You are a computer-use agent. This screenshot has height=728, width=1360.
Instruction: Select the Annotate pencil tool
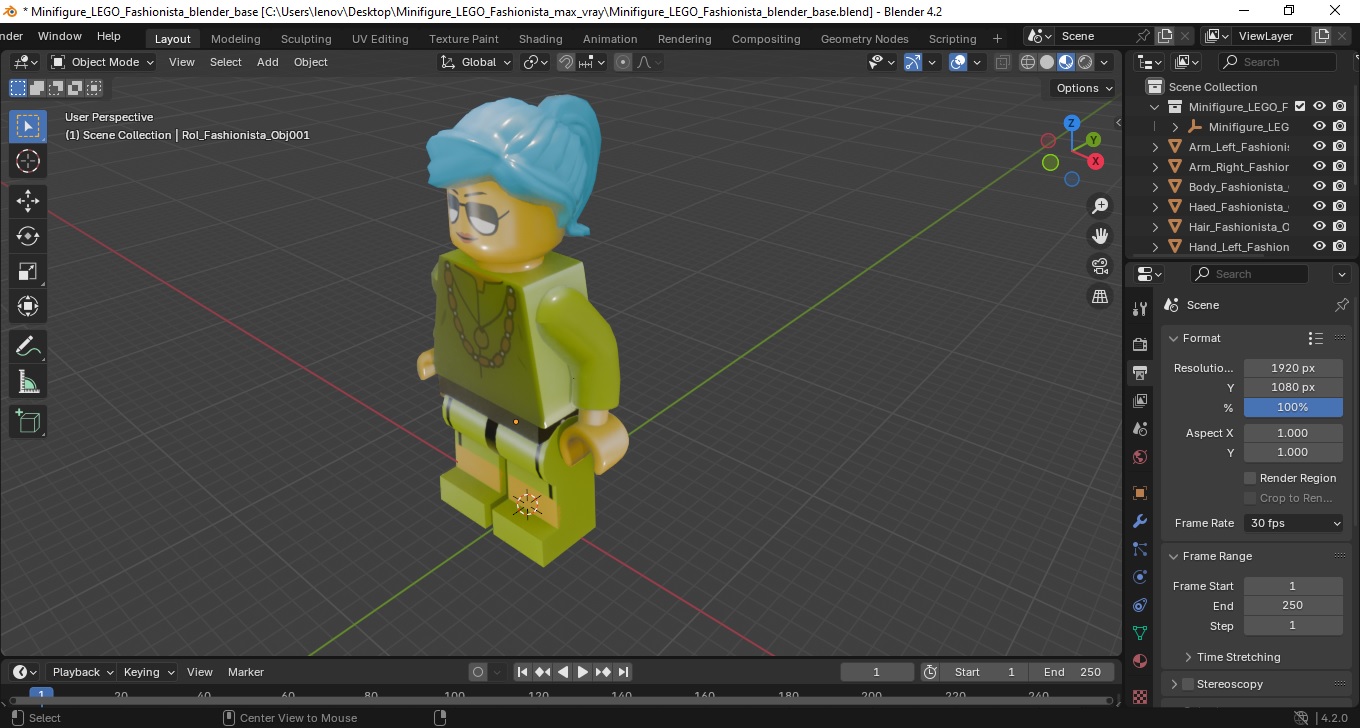click(28, 347)
